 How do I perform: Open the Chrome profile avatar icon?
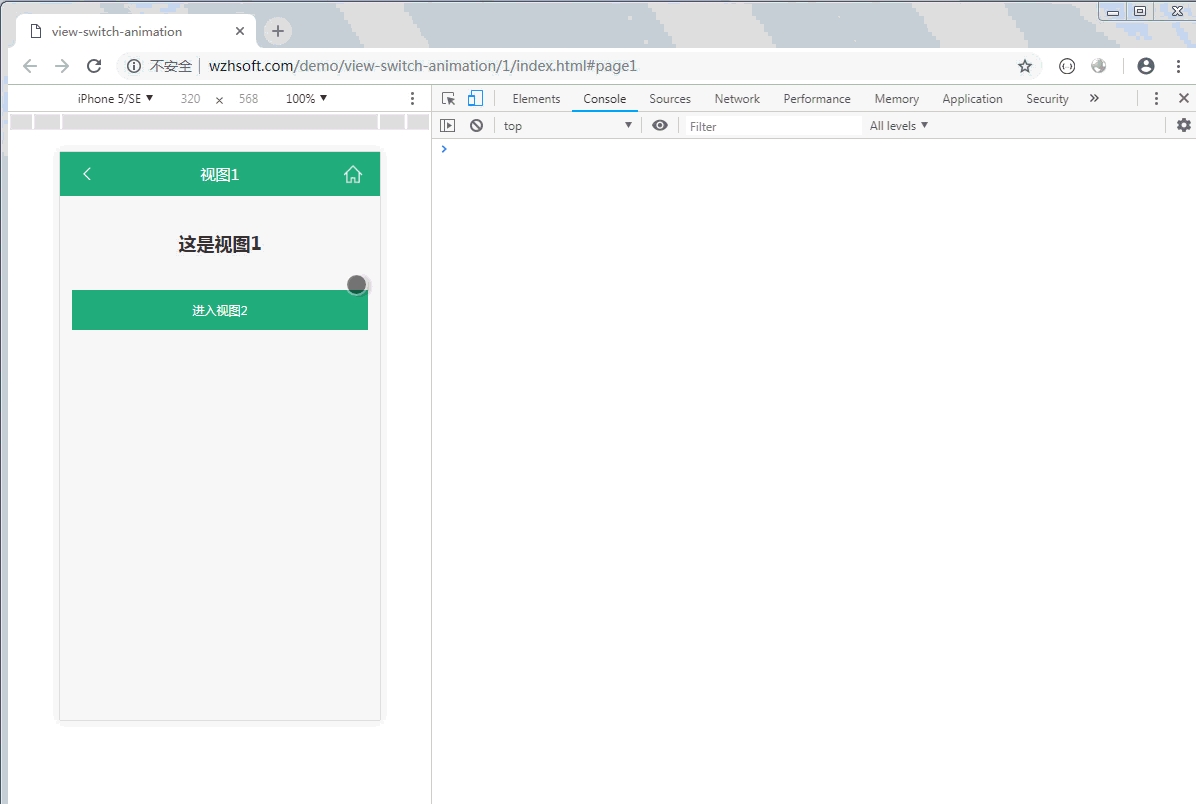click(1146, 66)
